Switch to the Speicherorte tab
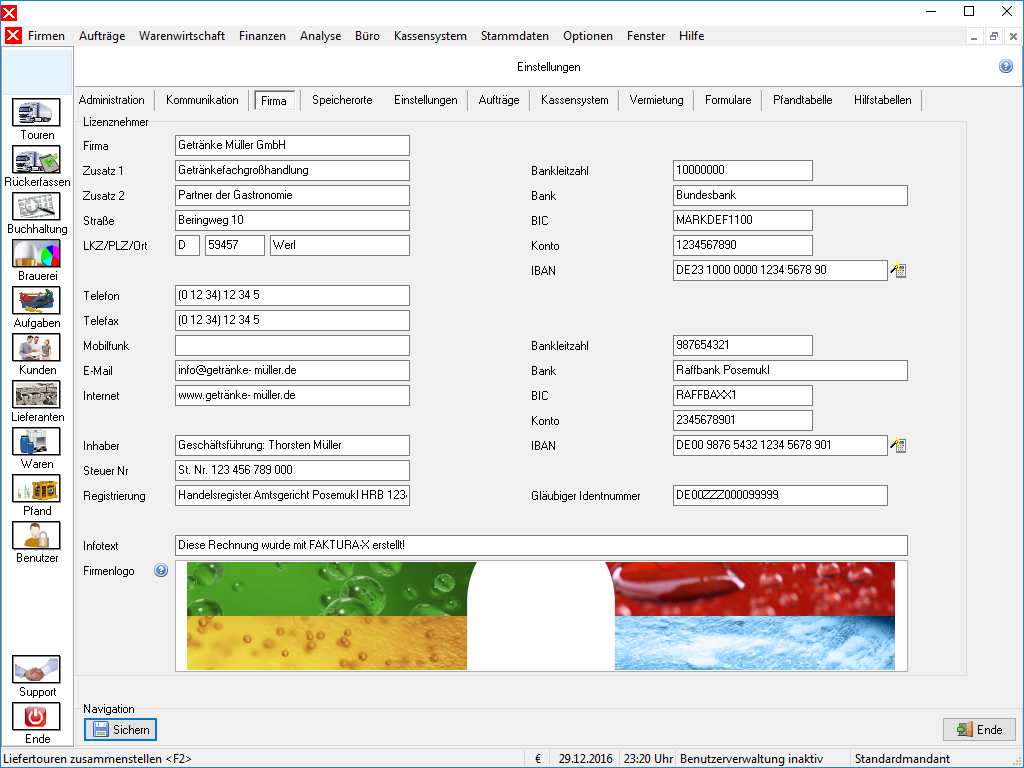The height and width of the screenshot is (768, 1024). (342, 100)
